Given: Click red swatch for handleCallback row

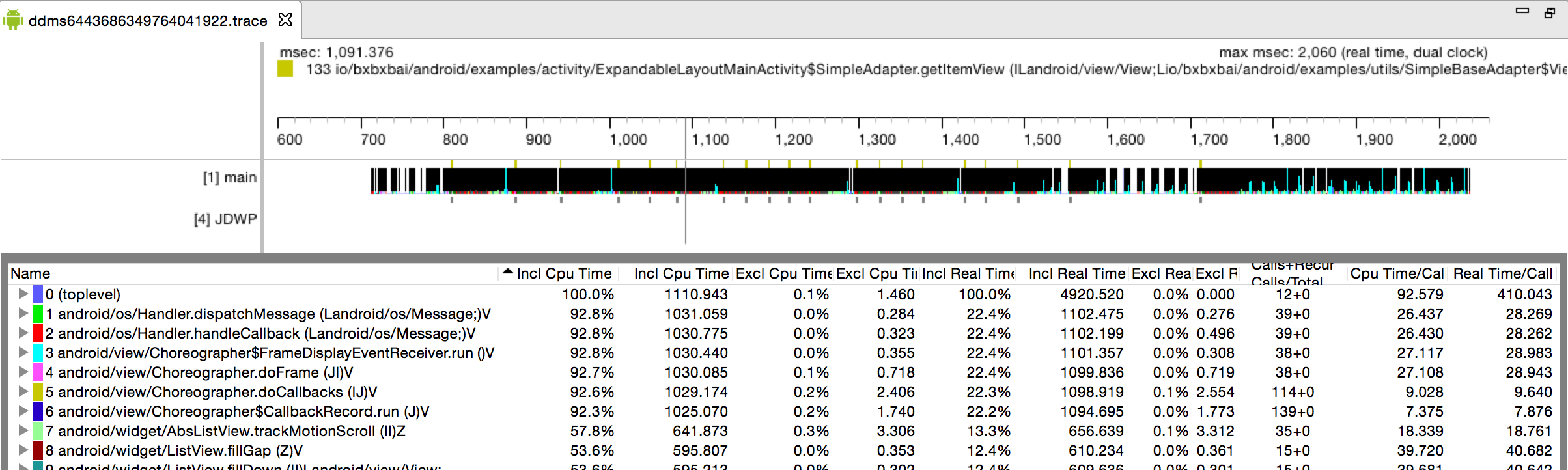Looking at the screenshot, I should click(x=38, y=333).
